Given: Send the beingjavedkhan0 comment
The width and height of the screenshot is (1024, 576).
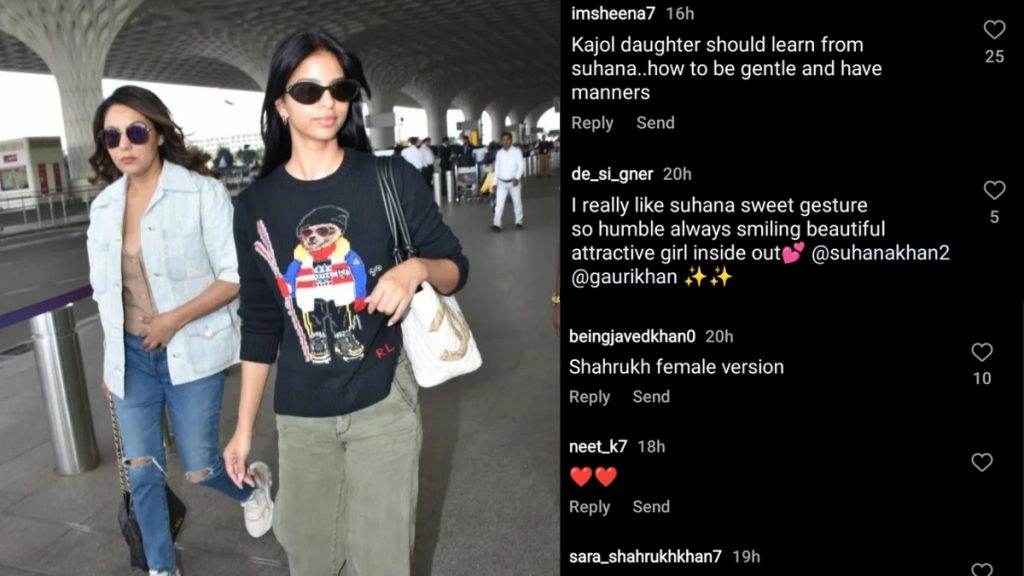Looking at the screenshot, I should point(651,396).
